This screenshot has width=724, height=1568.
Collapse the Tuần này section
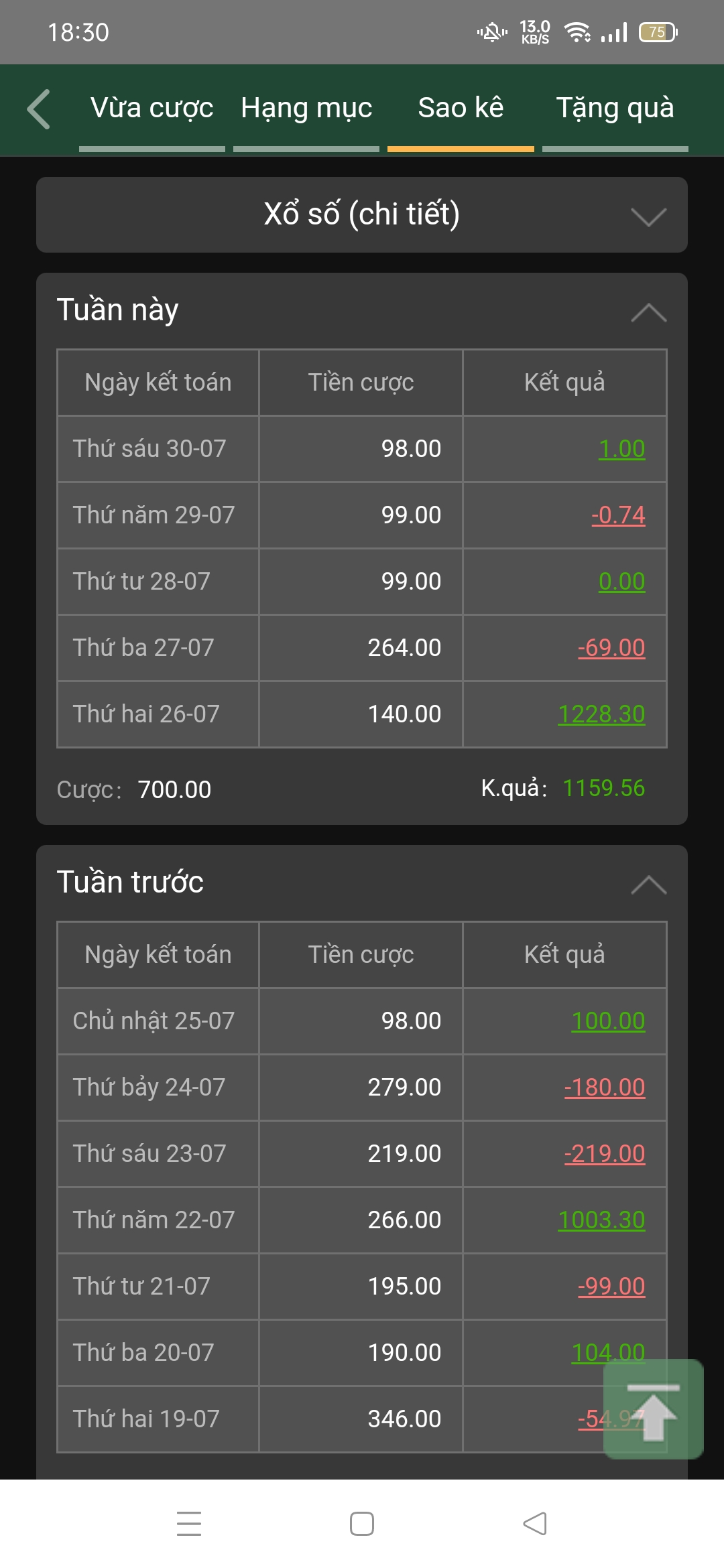648,312
